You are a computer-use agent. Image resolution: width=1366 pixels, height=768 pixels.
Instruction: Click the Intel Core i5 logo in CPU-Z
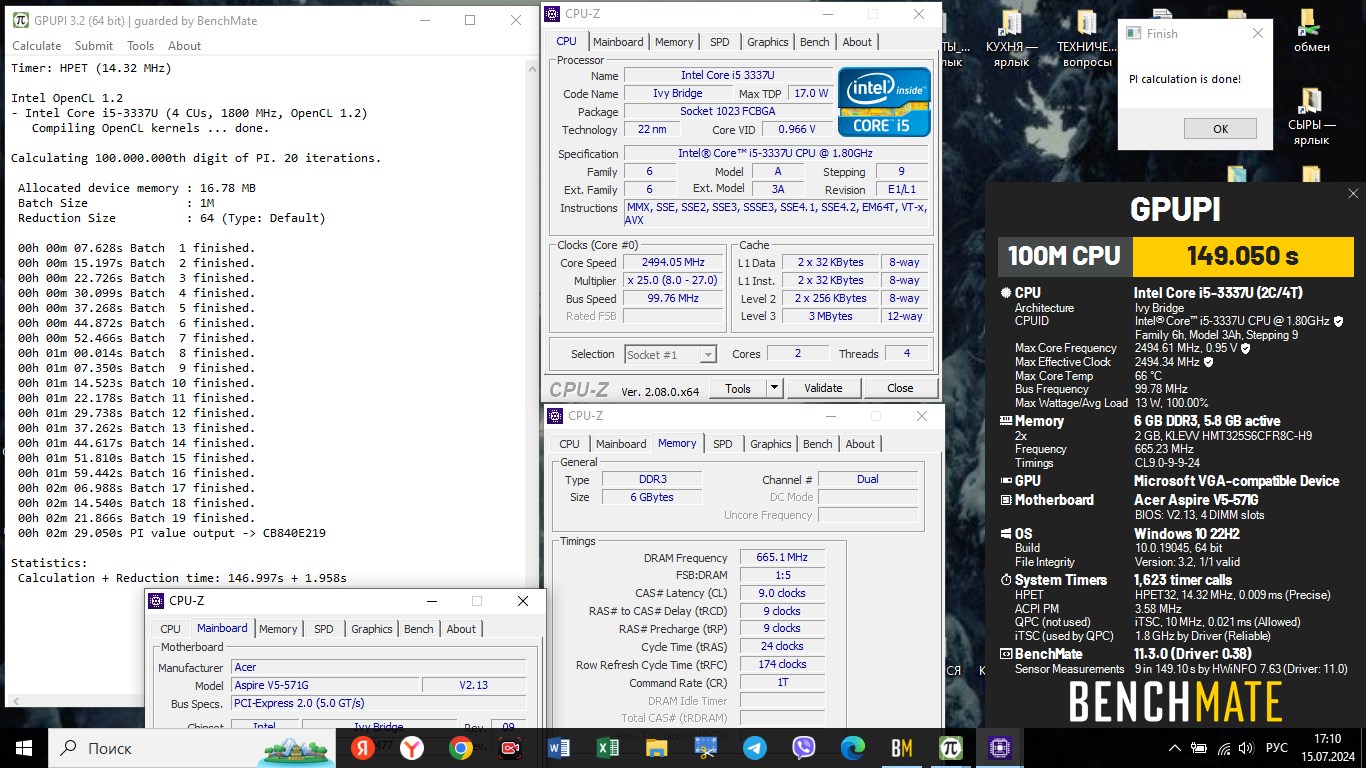tap(884, 102)
